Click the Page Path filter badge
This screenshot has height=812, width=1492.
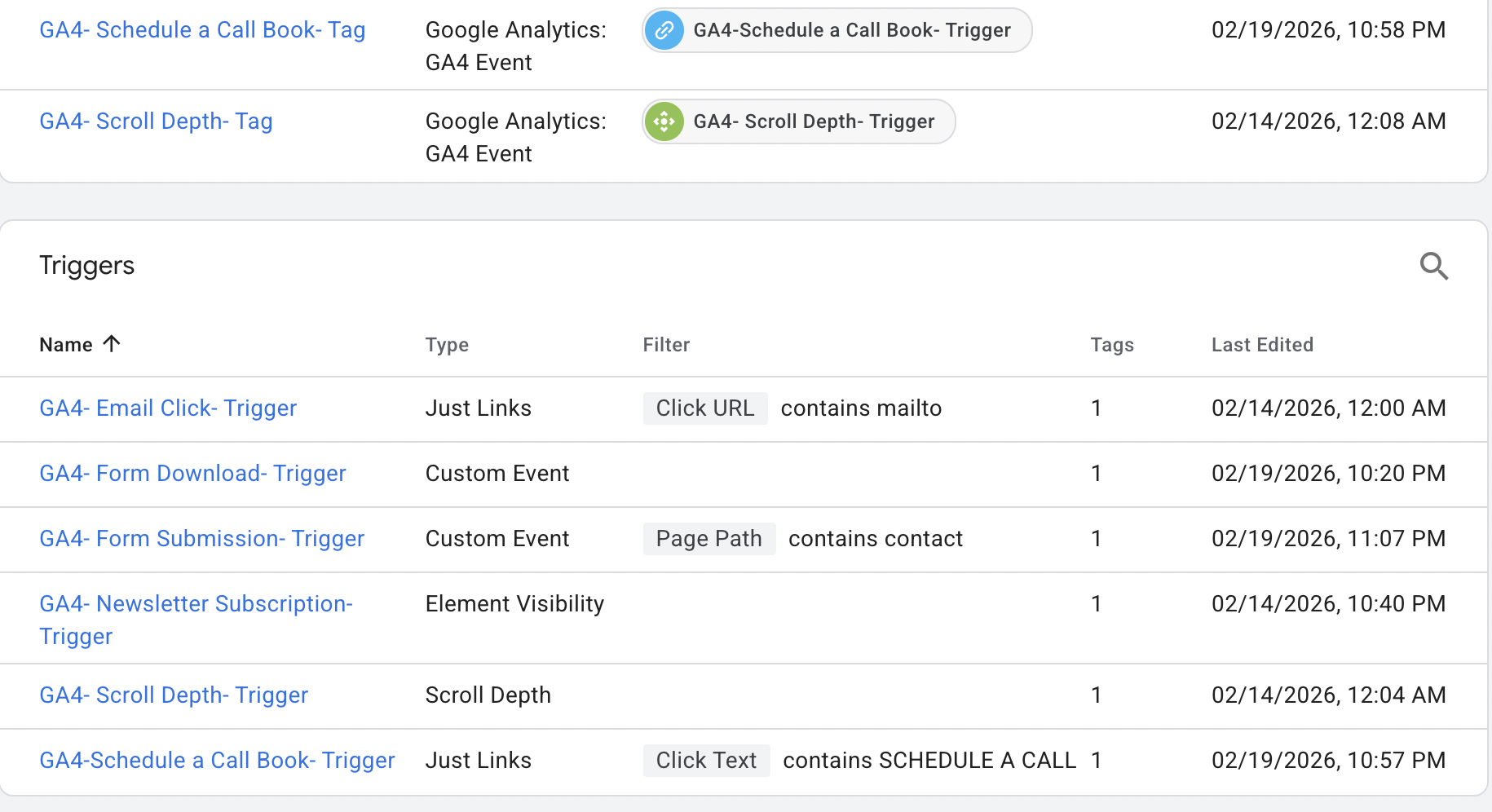708,539
